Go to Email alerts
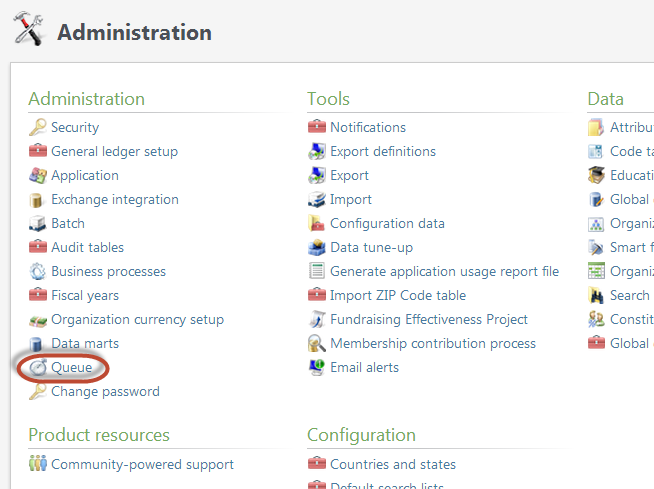Screen dimensions: 654x489 (x=364, y=367)
